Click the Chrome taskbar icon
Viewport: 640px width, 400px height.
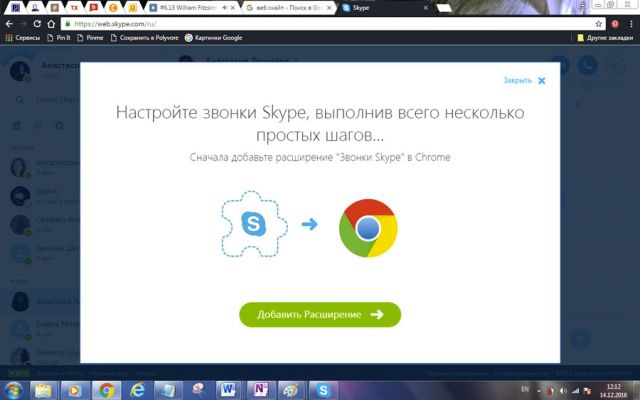(106, 390)
